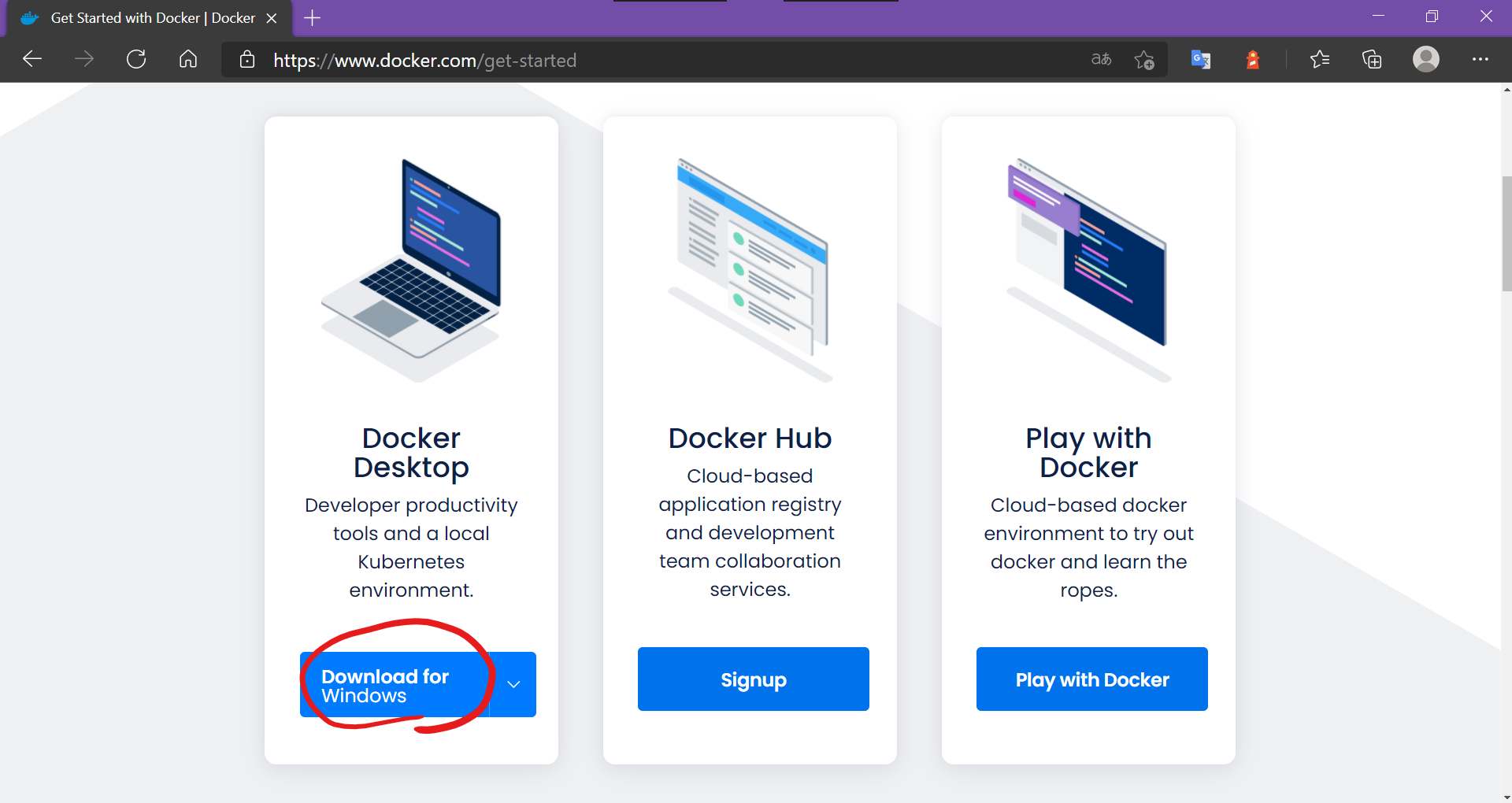Click the scrollbar up arrow
1512x803 pixels.
pyautogui.click(x=1506, y=90)
